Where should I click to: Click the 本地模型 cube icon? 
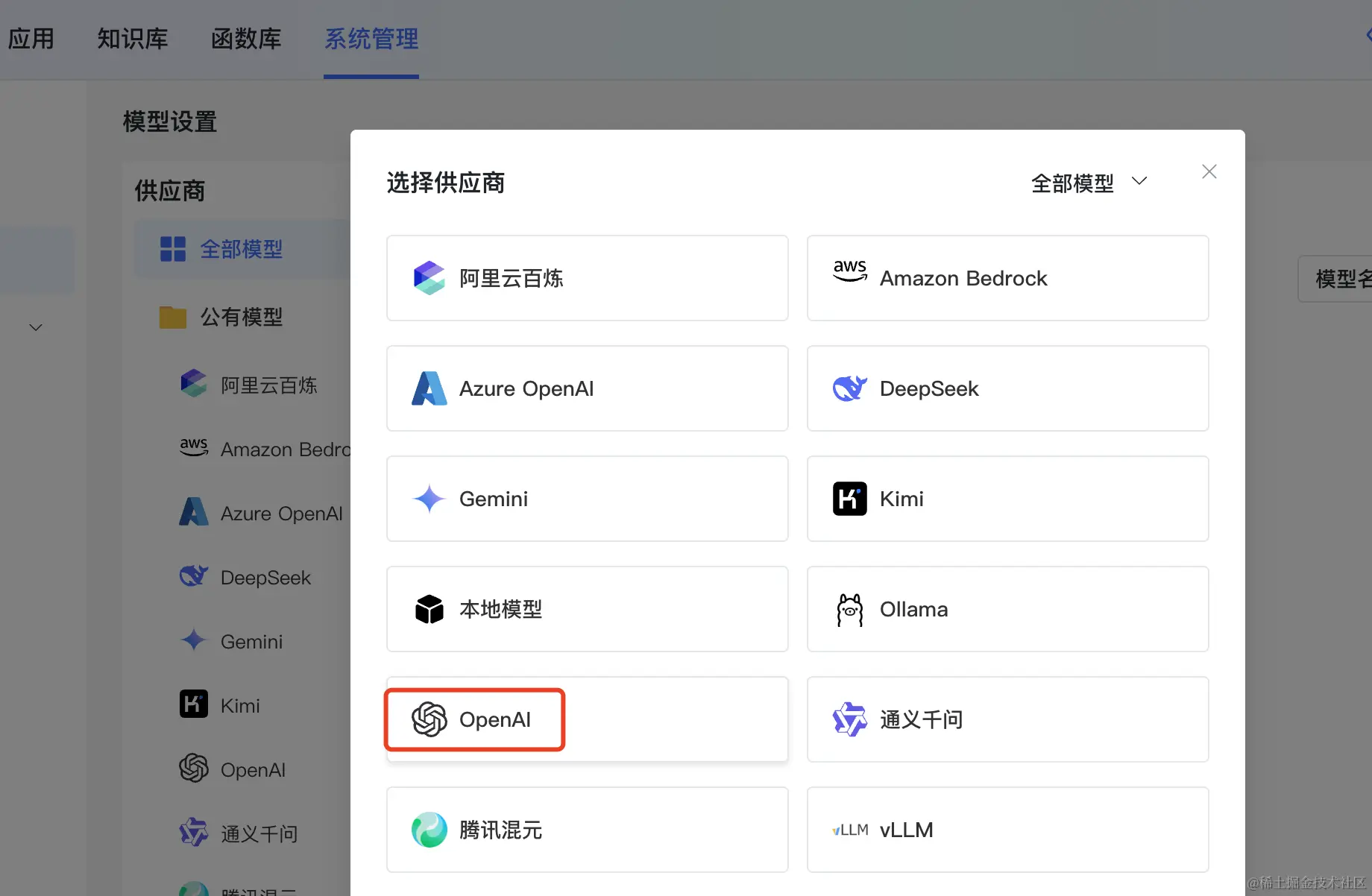click(x=429, y=609)
